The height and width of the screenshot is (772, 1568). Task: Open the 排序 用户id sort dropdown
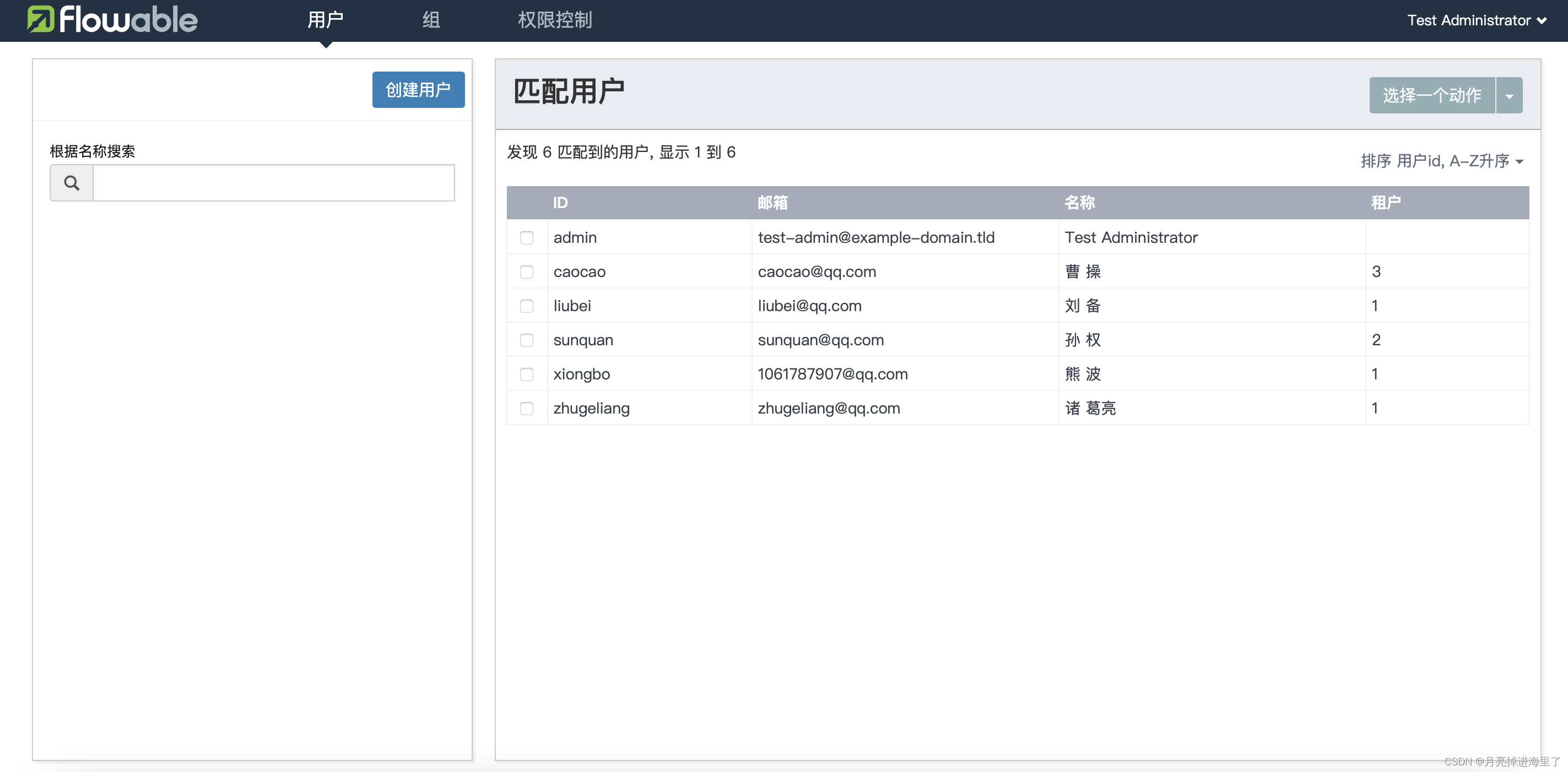point(1442,161)
